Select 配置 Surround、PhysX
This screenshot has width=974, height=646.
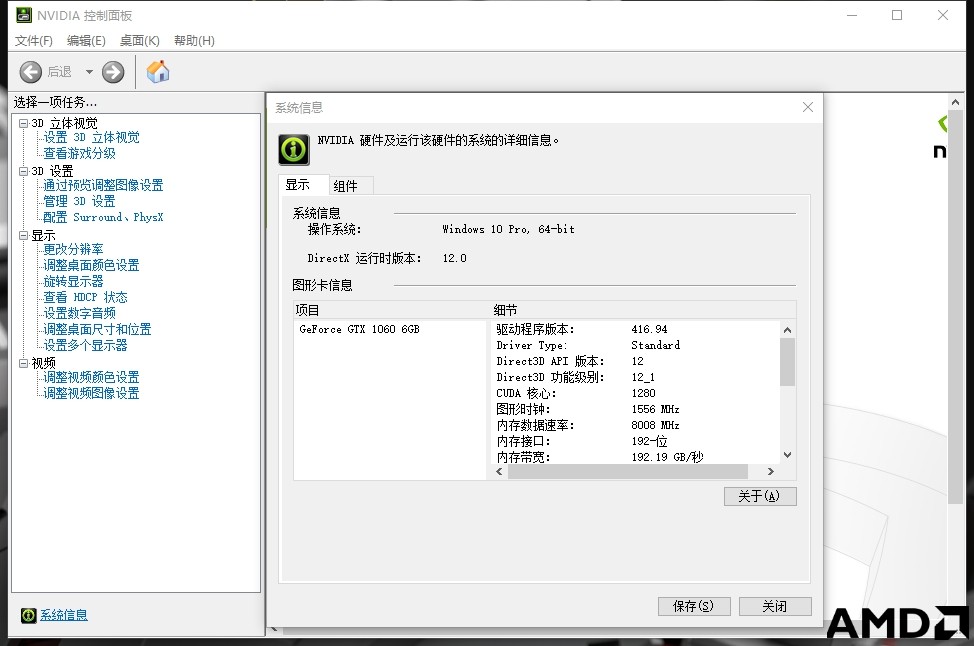point(103,217)
